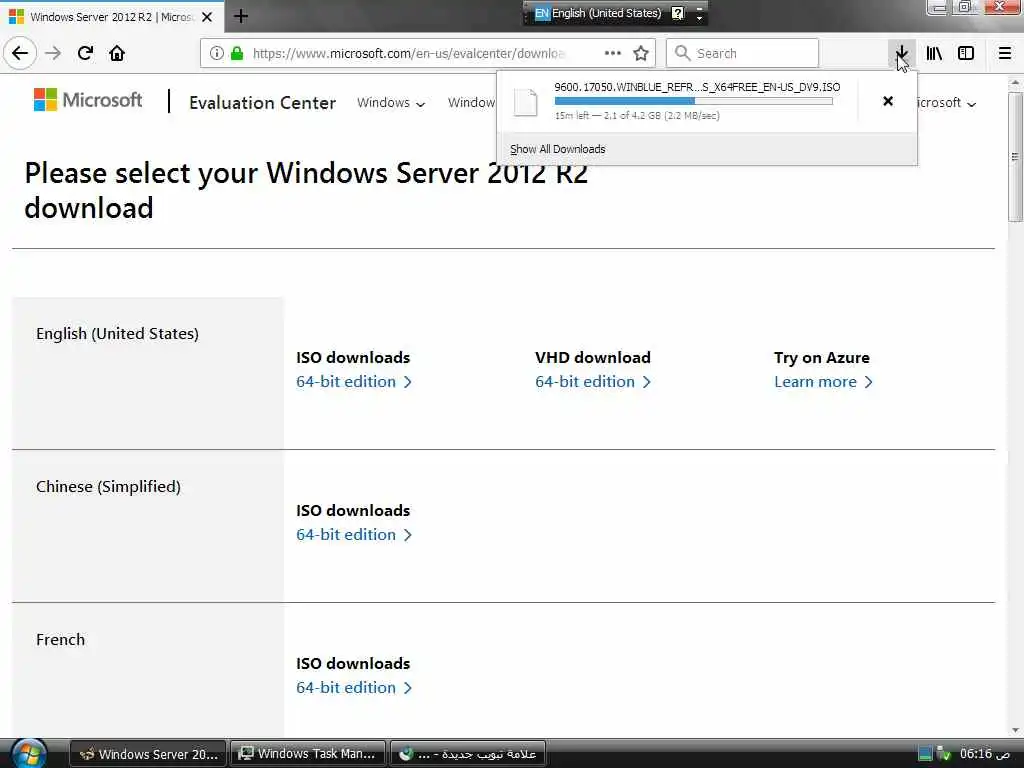
Task: Cancel the ISO download with the X
Action: (x=888, y=101)
